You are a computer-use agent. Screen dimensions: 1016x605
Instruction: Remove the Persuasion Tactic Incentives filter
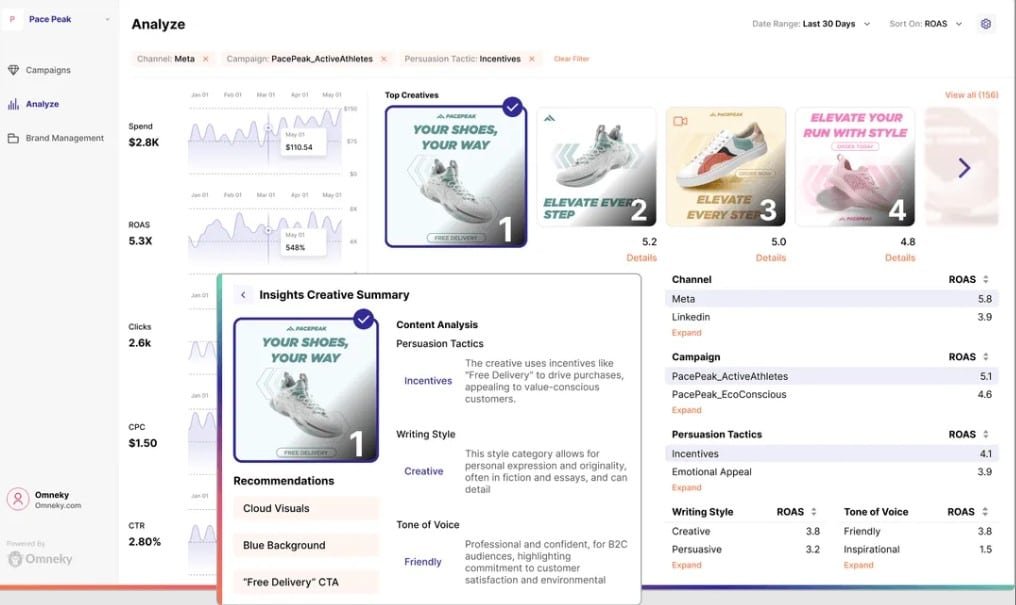click(532, 59)
